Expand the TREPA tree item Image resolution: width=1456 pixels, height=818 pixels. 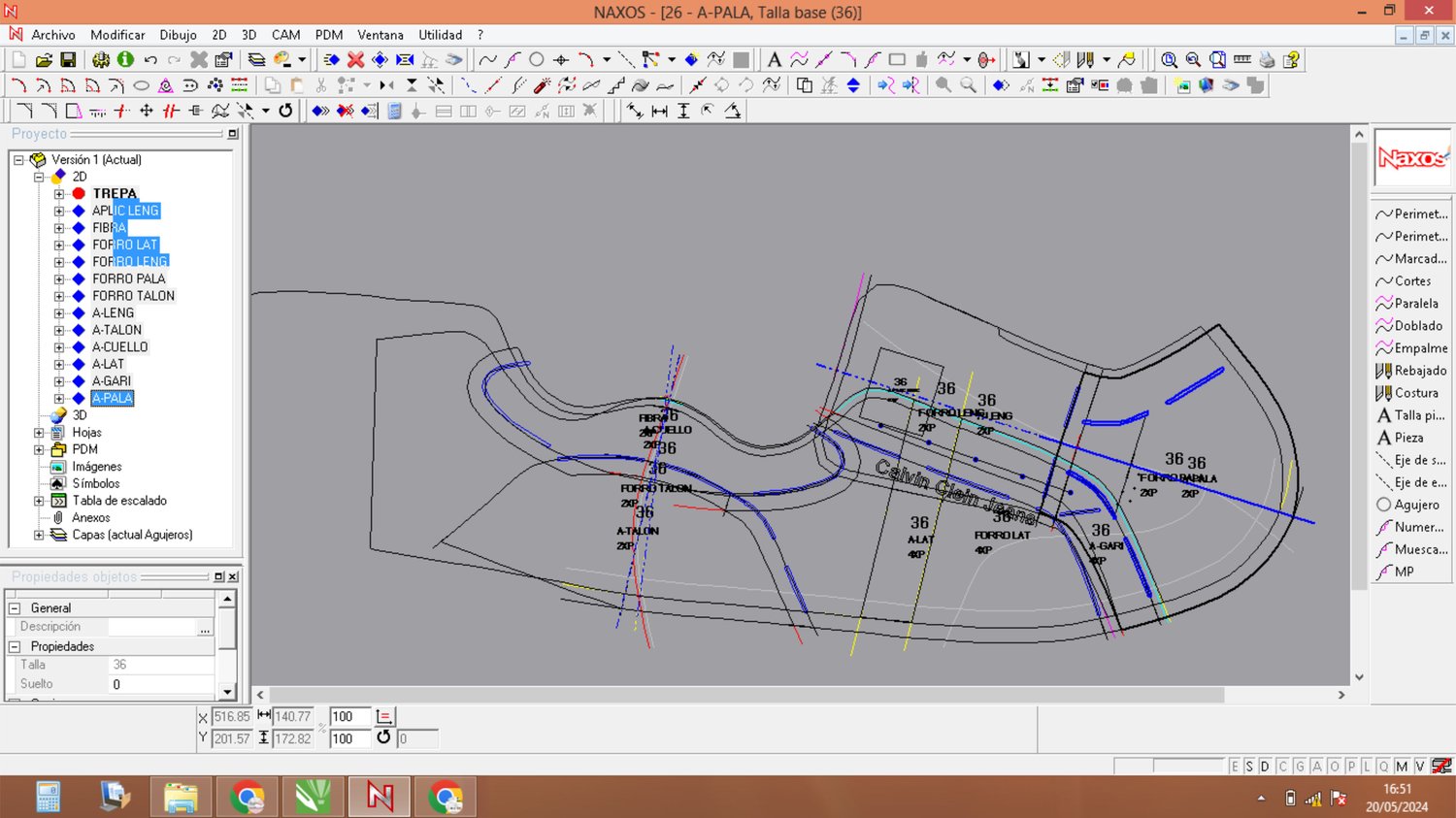(59, 194)
